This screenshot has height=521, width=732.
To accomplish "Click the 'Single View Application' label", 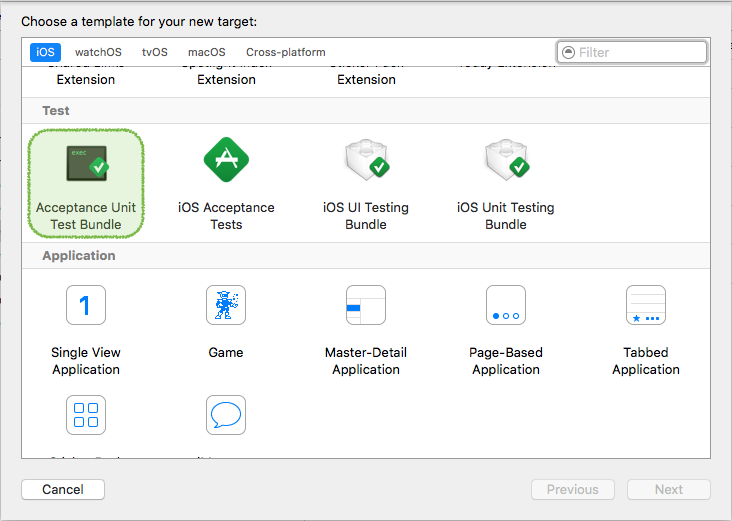I will [x=86, y=361].
